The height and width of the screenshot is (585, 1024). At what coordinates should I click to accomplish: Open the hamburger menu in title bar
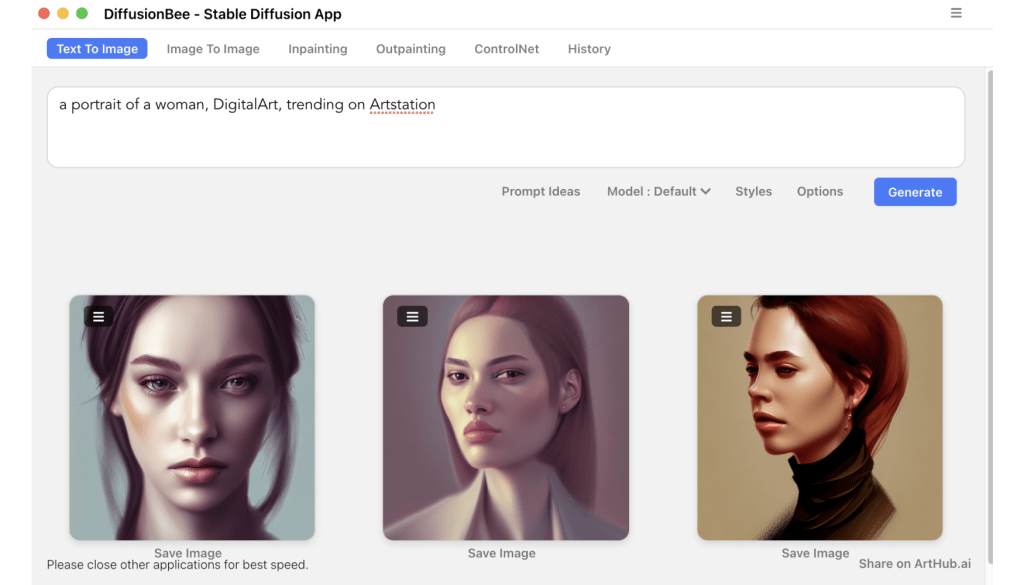[x=956, y=13]
